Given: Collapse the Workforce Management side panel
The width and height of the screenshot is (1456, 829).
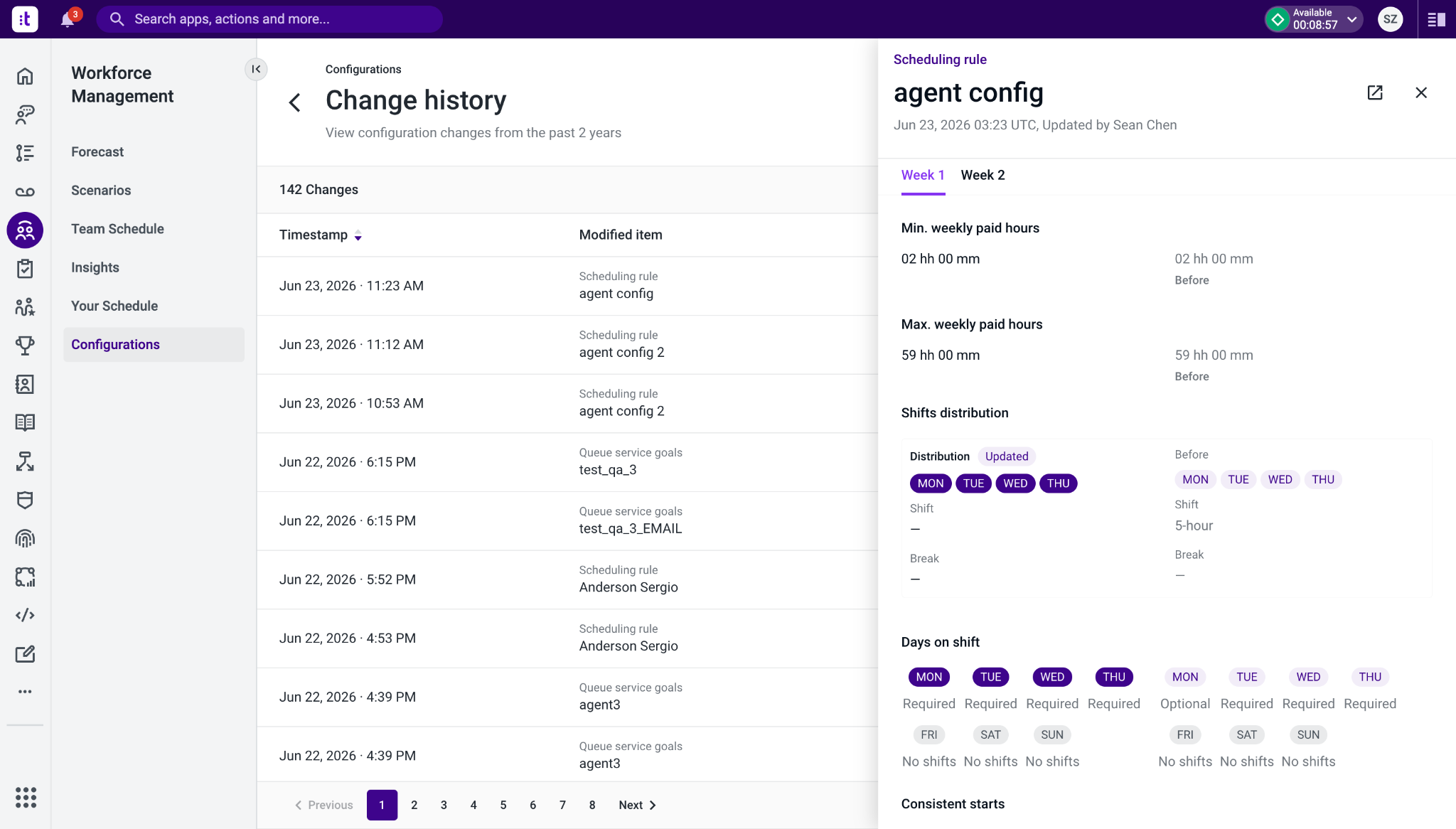Looking at the screenshot, I should pyautogui.click(x=256, y=69).
